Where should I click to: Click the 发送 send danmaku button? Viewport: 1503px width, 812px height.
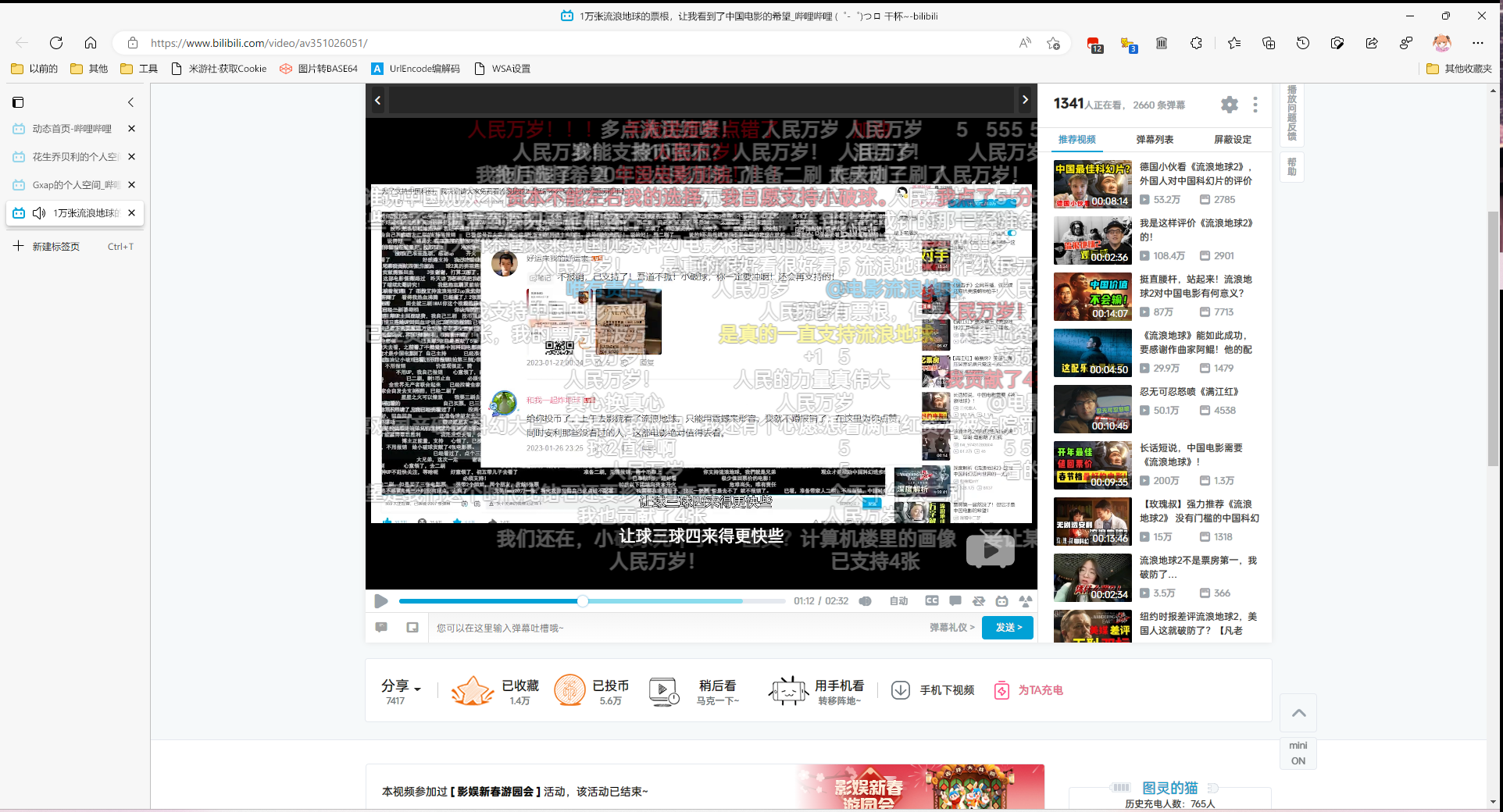pos(1008,628)
